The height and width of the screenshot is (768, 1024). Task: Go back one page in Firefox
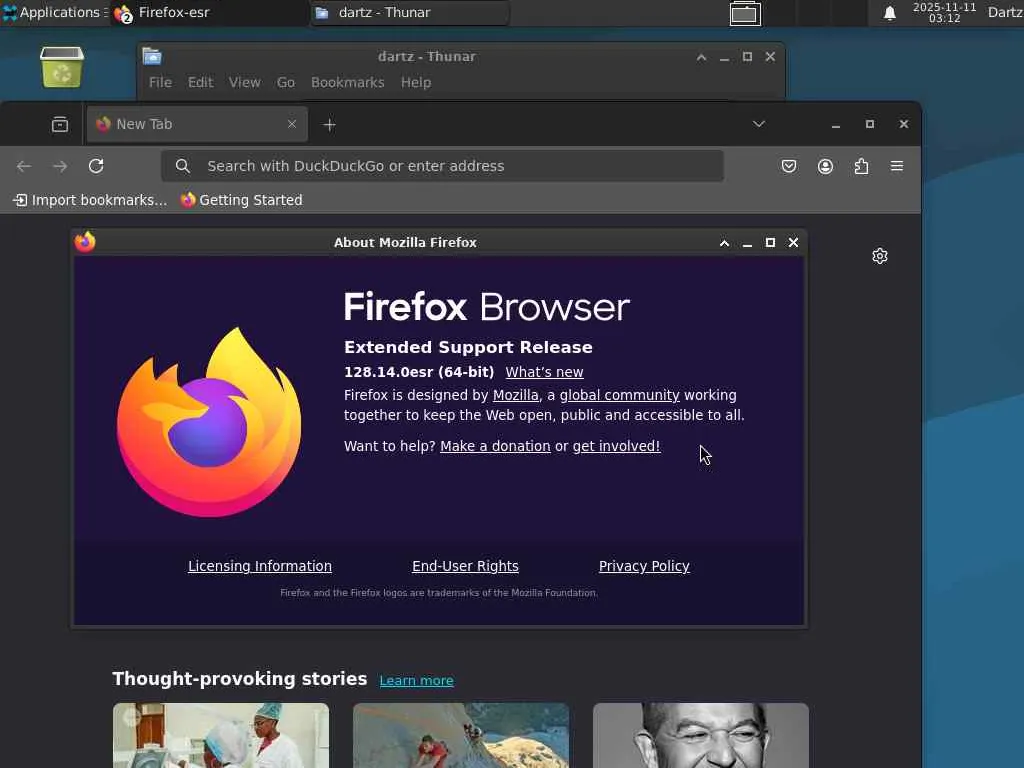pos(24,166)
